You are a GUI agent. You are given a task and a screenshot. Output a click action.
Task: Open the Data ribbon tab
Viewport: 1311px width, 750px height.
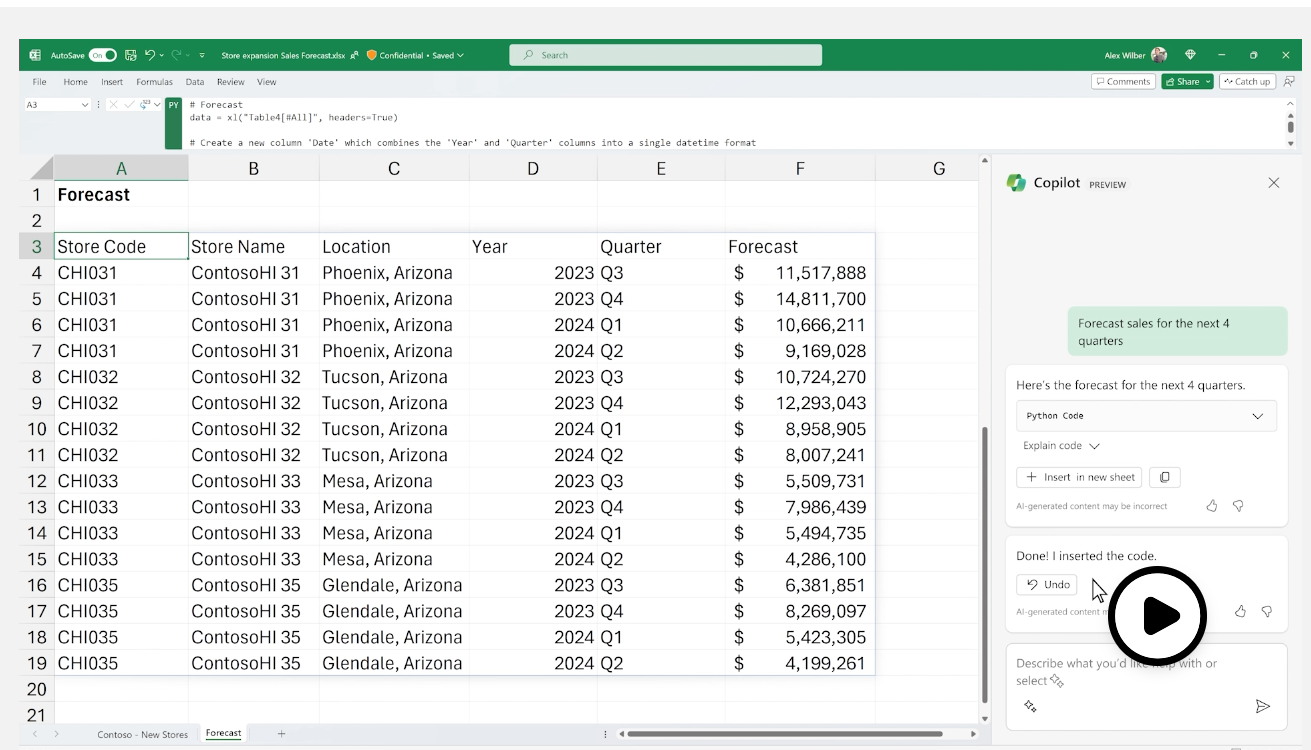(195, 82)
